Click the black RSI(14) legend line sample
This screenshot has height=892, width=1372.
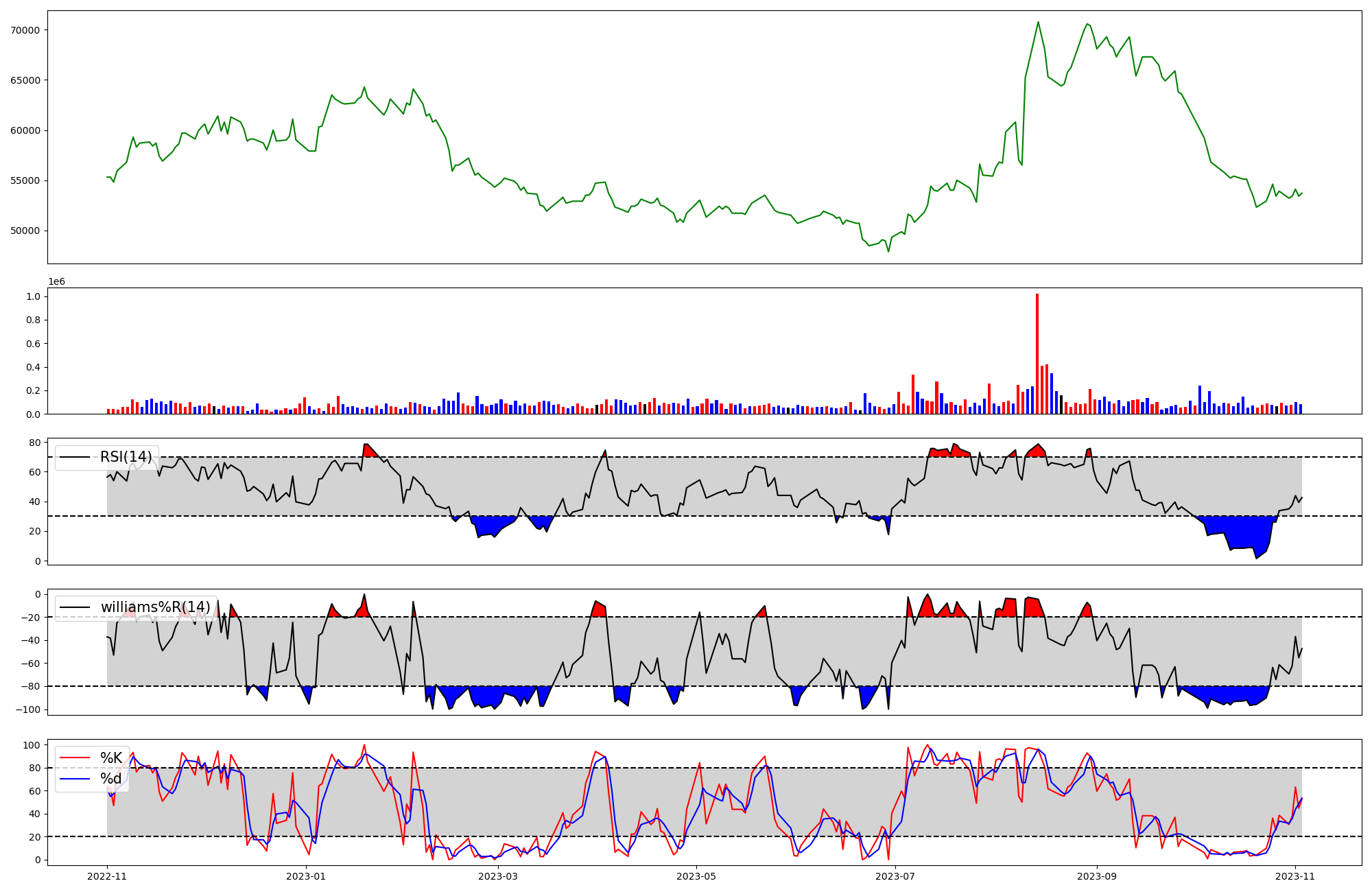click(x=75, y=457)
